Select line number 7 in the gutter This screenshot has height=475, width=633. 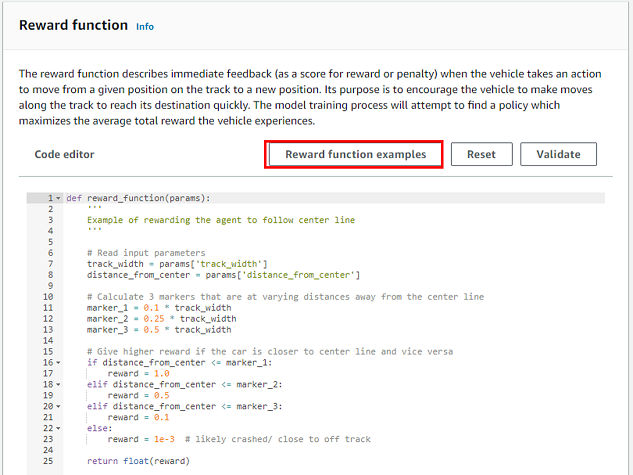point(49,264)
